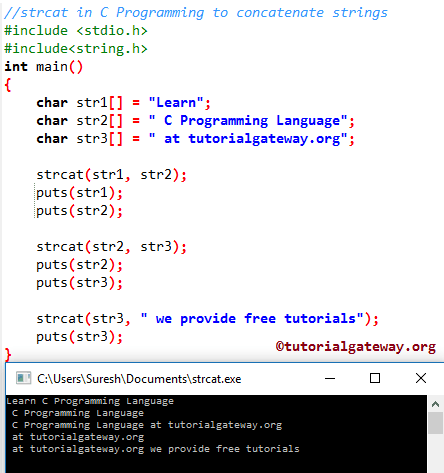The width and height of the screenshot is (444, 473).
Task: Click the string literal "Learn"
Action: pos(176,102)
